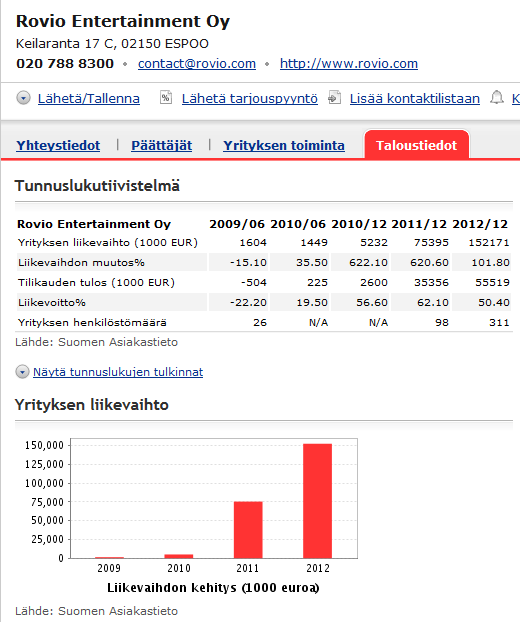Click the Yrityksen henkilöstömäärä row label
This screenshot has height=622, width=520.
click(92, 323)
